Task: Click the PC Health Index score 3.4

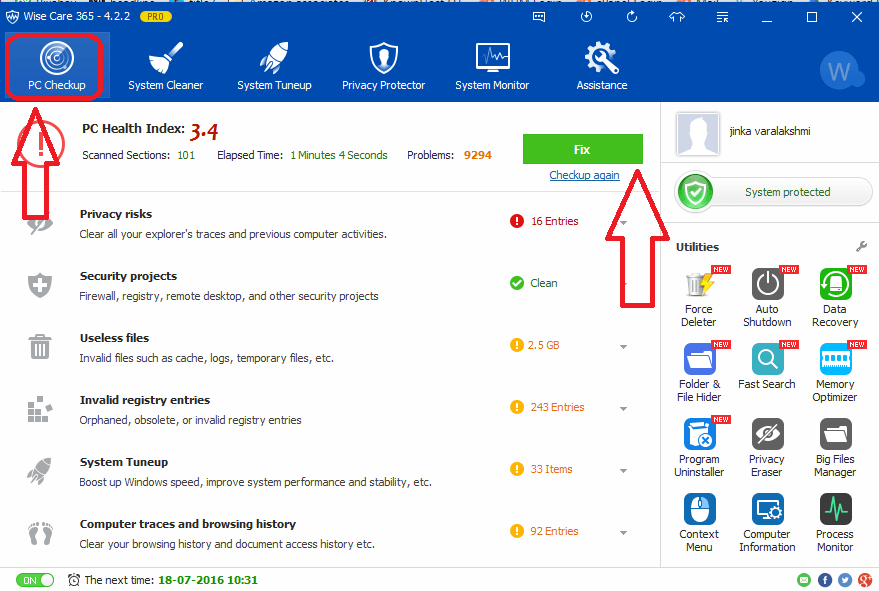Action: point(204,131)
